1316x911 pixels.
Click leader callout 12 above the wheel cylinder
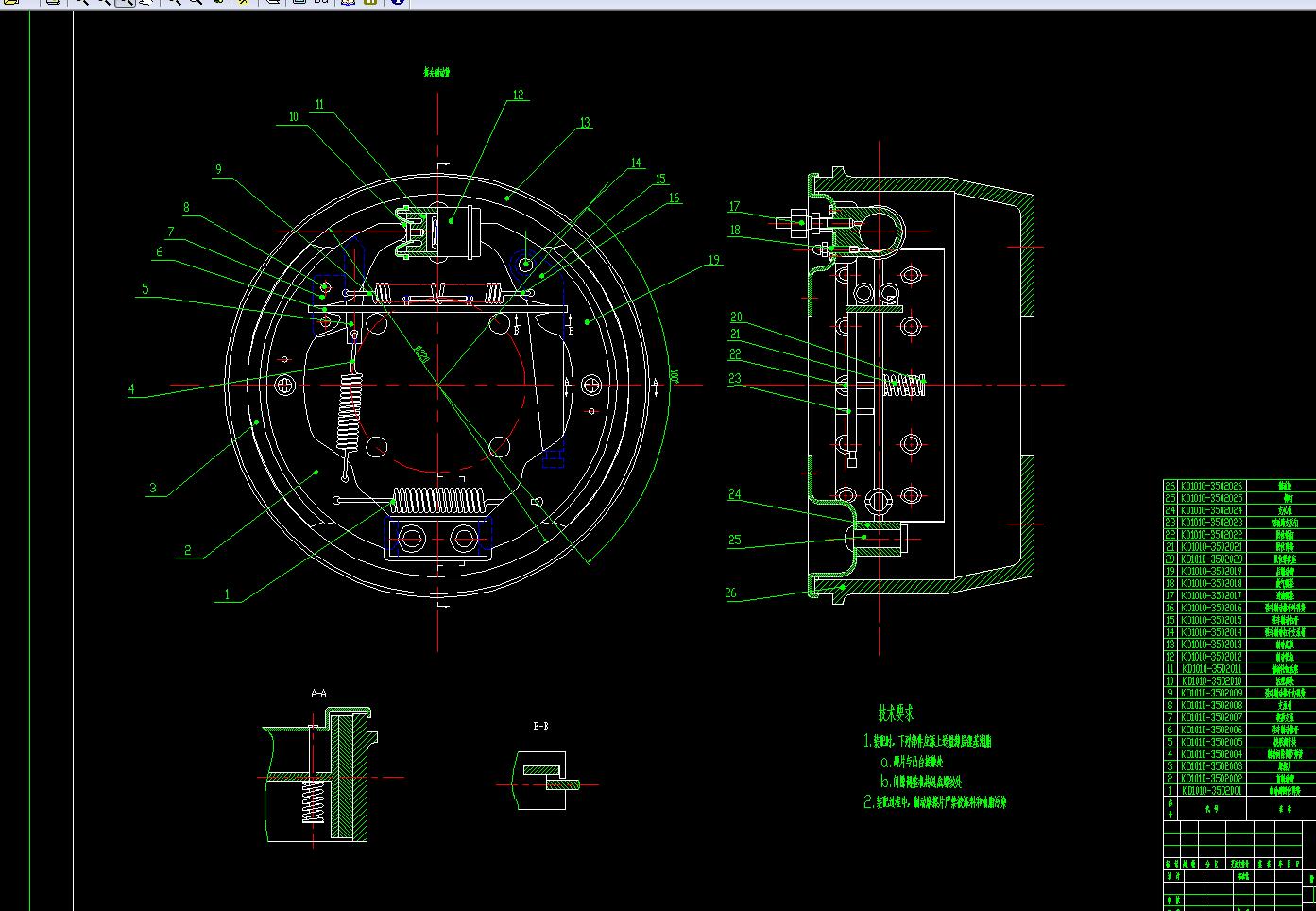point(518,95)
